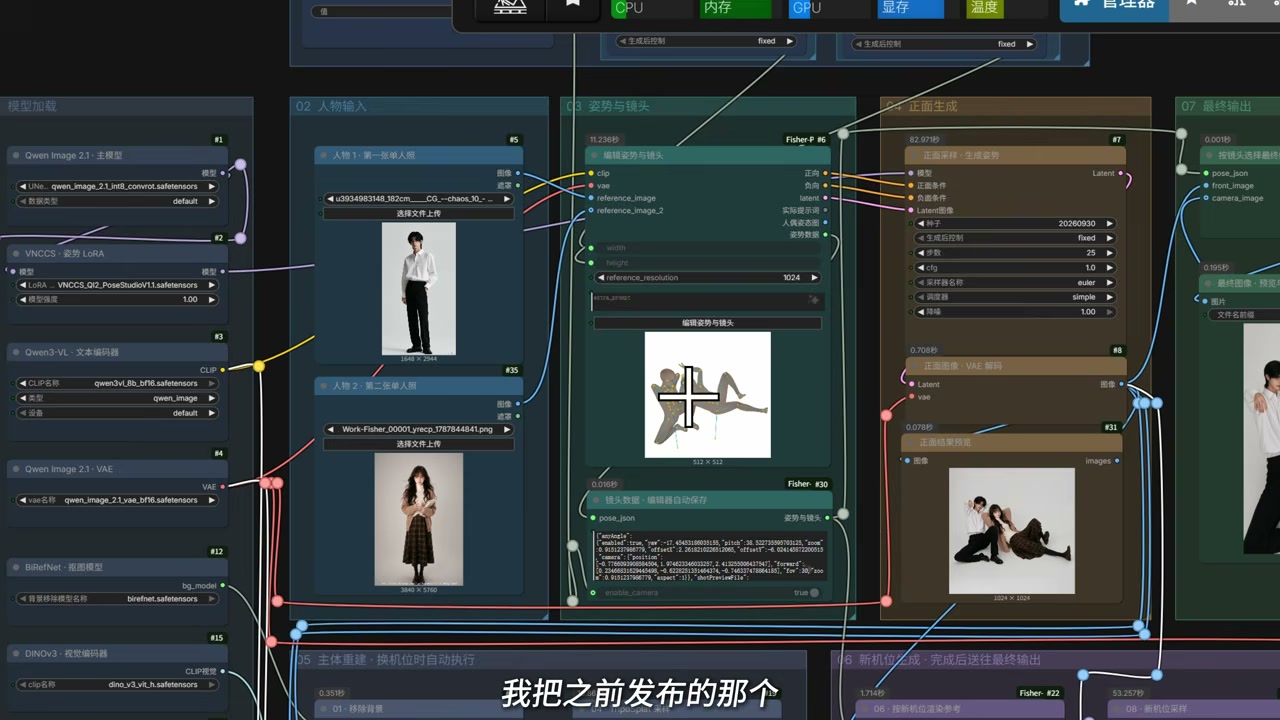The width and height of the screenshot is (1280, 720).
Task: Click the 种子 20260930 seed field
Action: [1015, 224]
